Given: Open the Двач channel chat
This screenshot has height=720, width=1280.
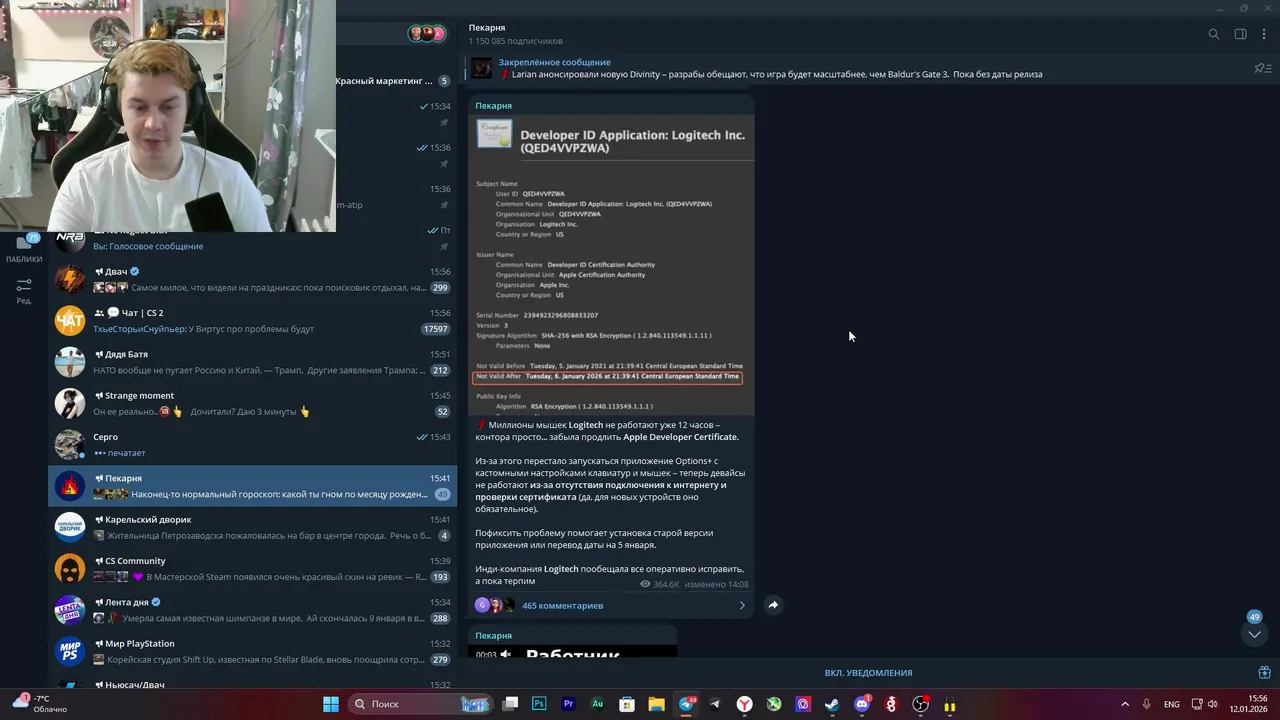Looking at the screenshot, I should pos(253,279).
